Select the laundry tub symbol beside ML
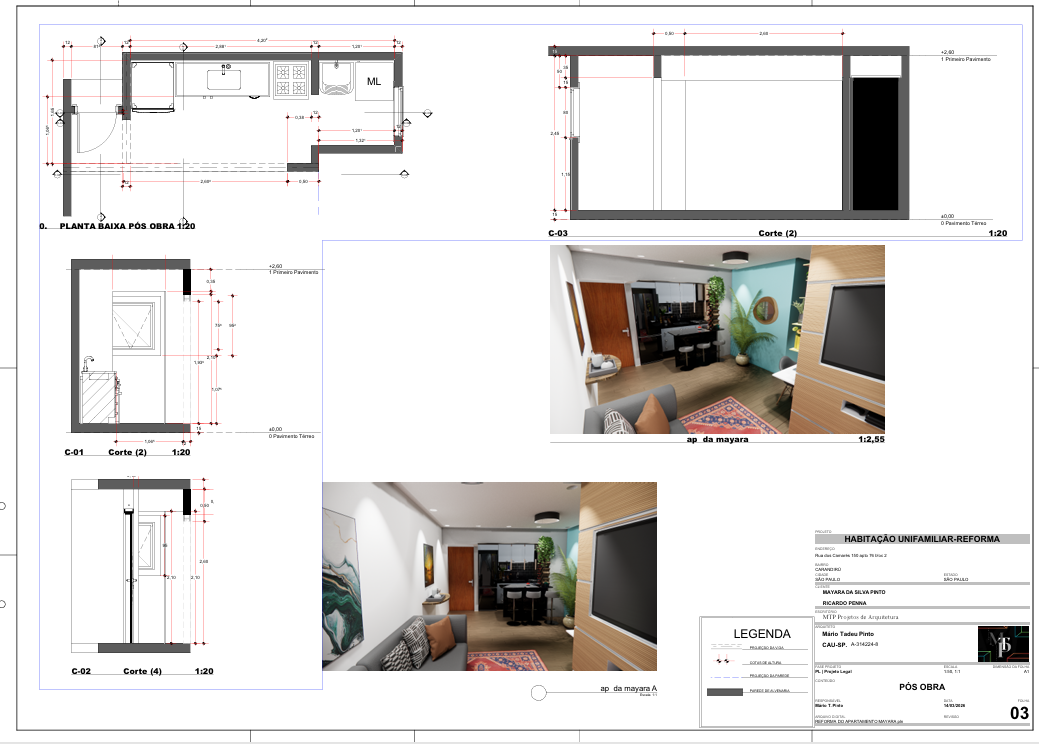This screenshot has height=744, width=1039. tap(337, 78)
